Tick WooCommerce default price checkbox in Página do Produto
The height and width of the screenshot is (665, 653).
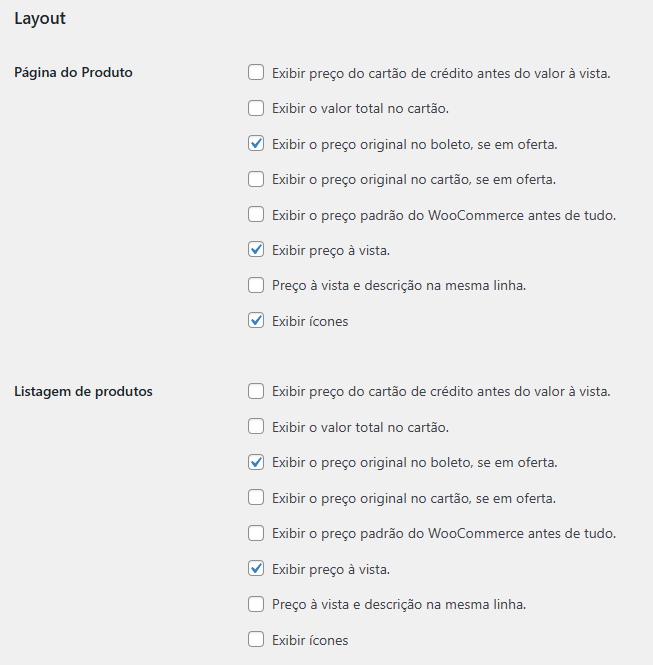[x=256, y=215]
